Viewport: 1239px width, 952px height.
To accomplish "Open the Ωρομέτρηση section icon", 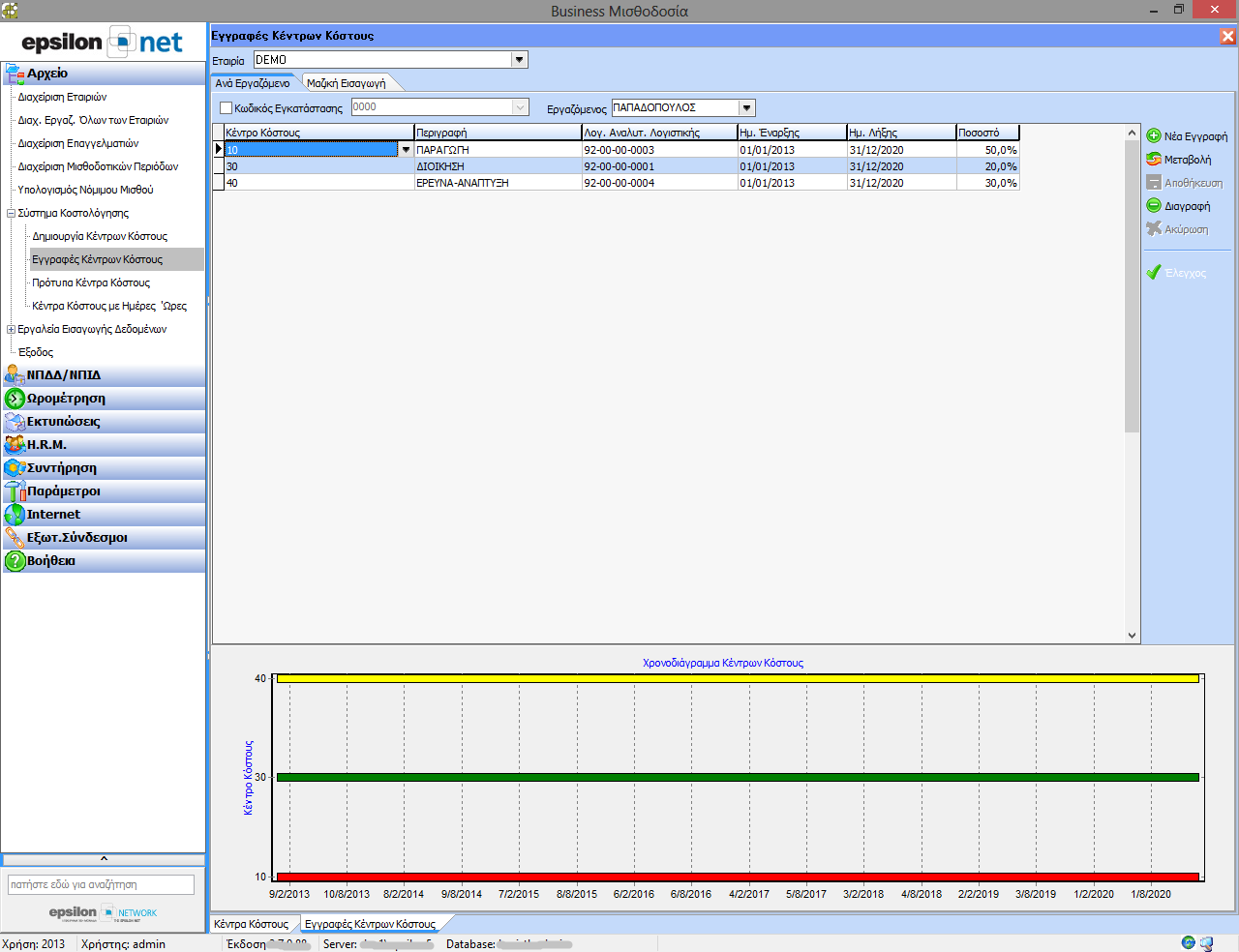I will [x=15, y=399].
